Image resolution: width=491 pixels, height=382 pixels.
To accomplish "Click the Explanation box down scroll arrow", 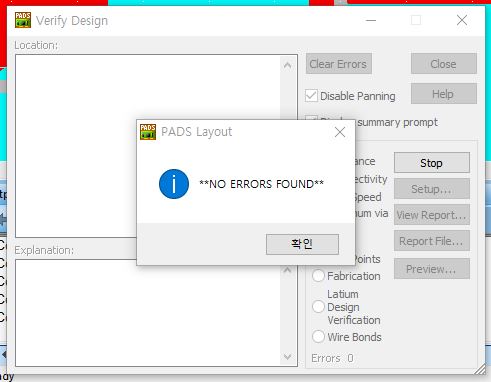I will click(288, 357).
